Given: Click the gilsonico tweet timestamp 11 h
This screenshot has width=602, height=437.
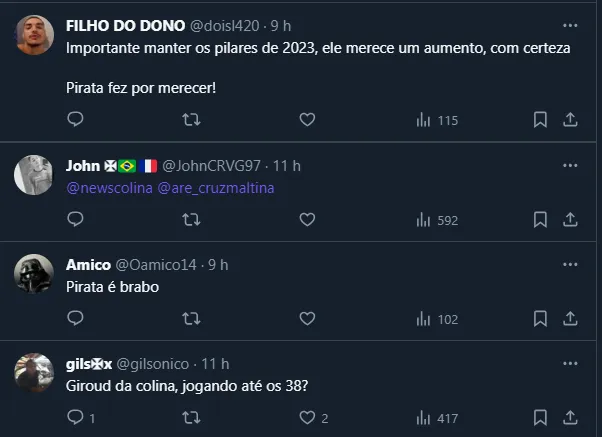Looking at the screenshot, I should tap(216, 364).
